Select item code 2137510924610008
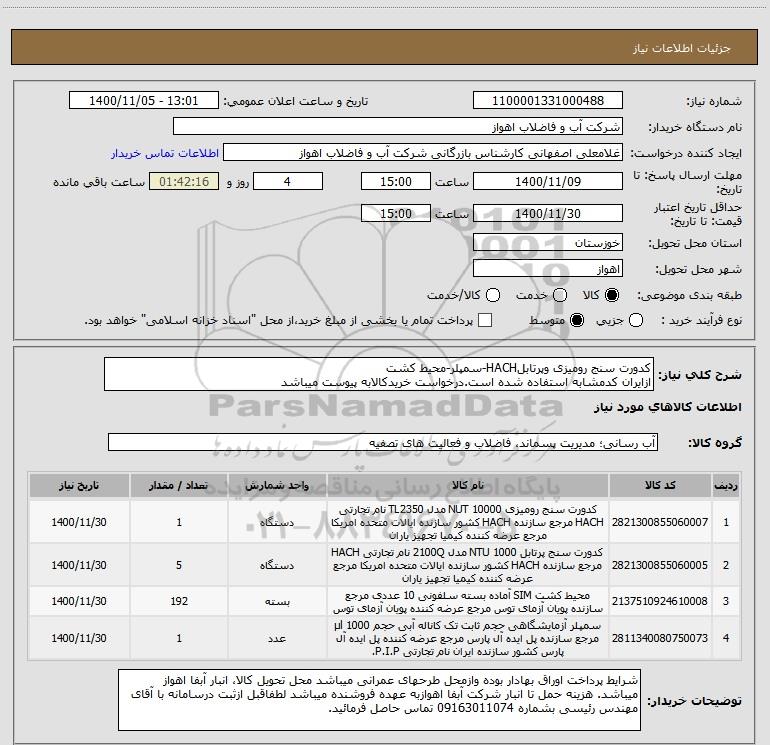This screenshot has width=770, height=745. pyautogui.click(x=660, y=602)
